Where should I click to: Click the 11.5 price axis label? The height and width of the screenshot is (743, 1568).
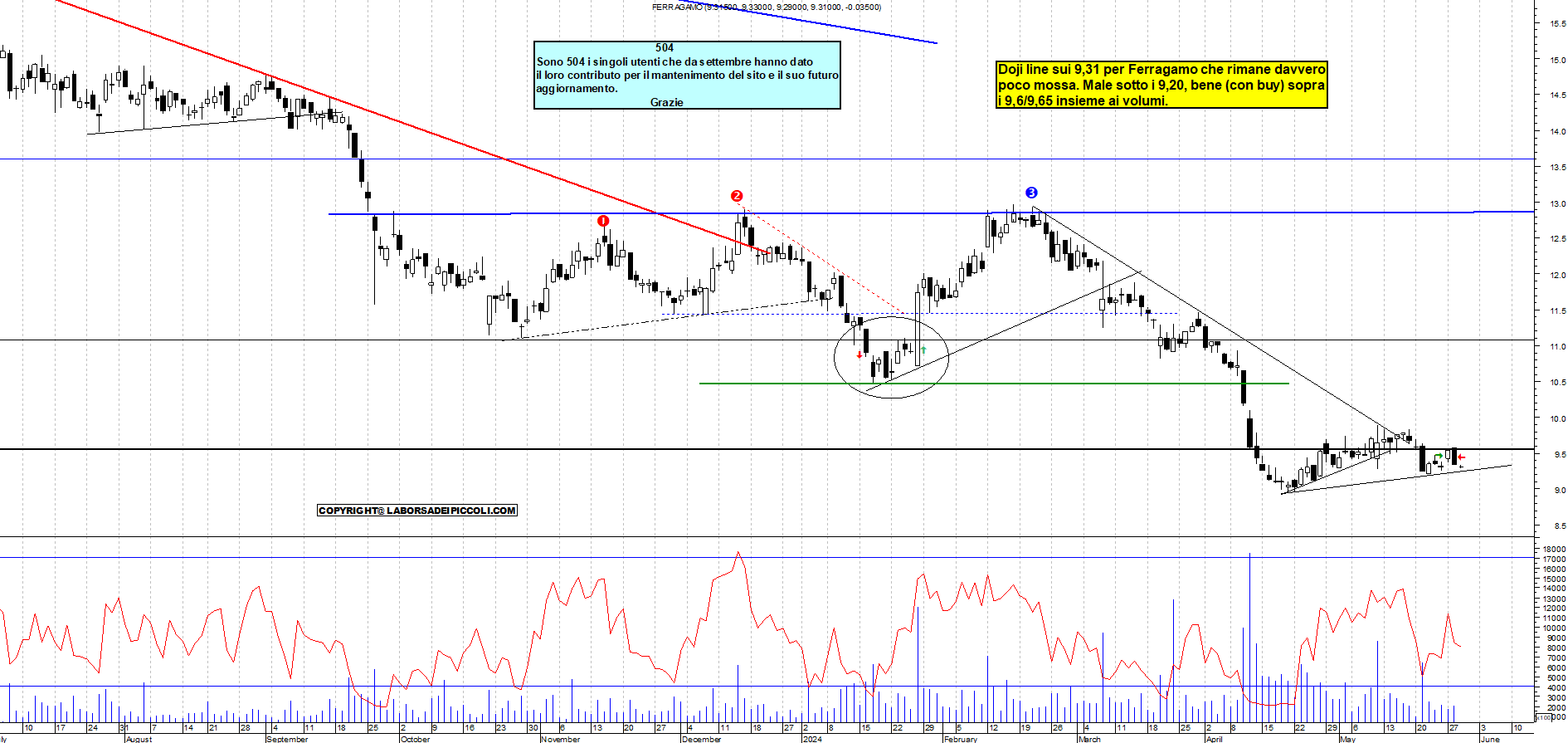click(x=1558, y=310)
